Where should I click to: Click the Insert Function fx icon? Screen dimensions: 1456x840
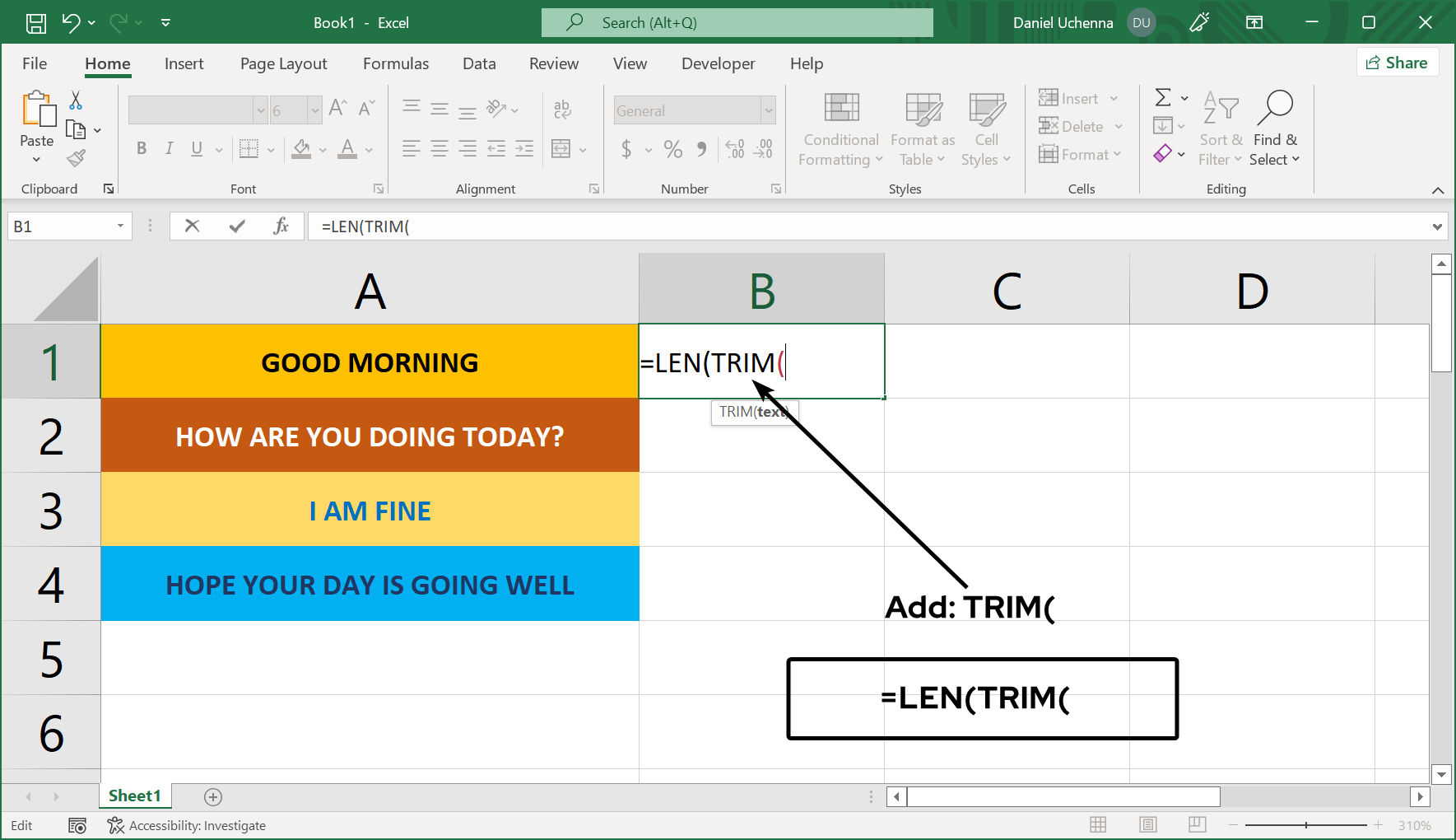tap(281, 226)
